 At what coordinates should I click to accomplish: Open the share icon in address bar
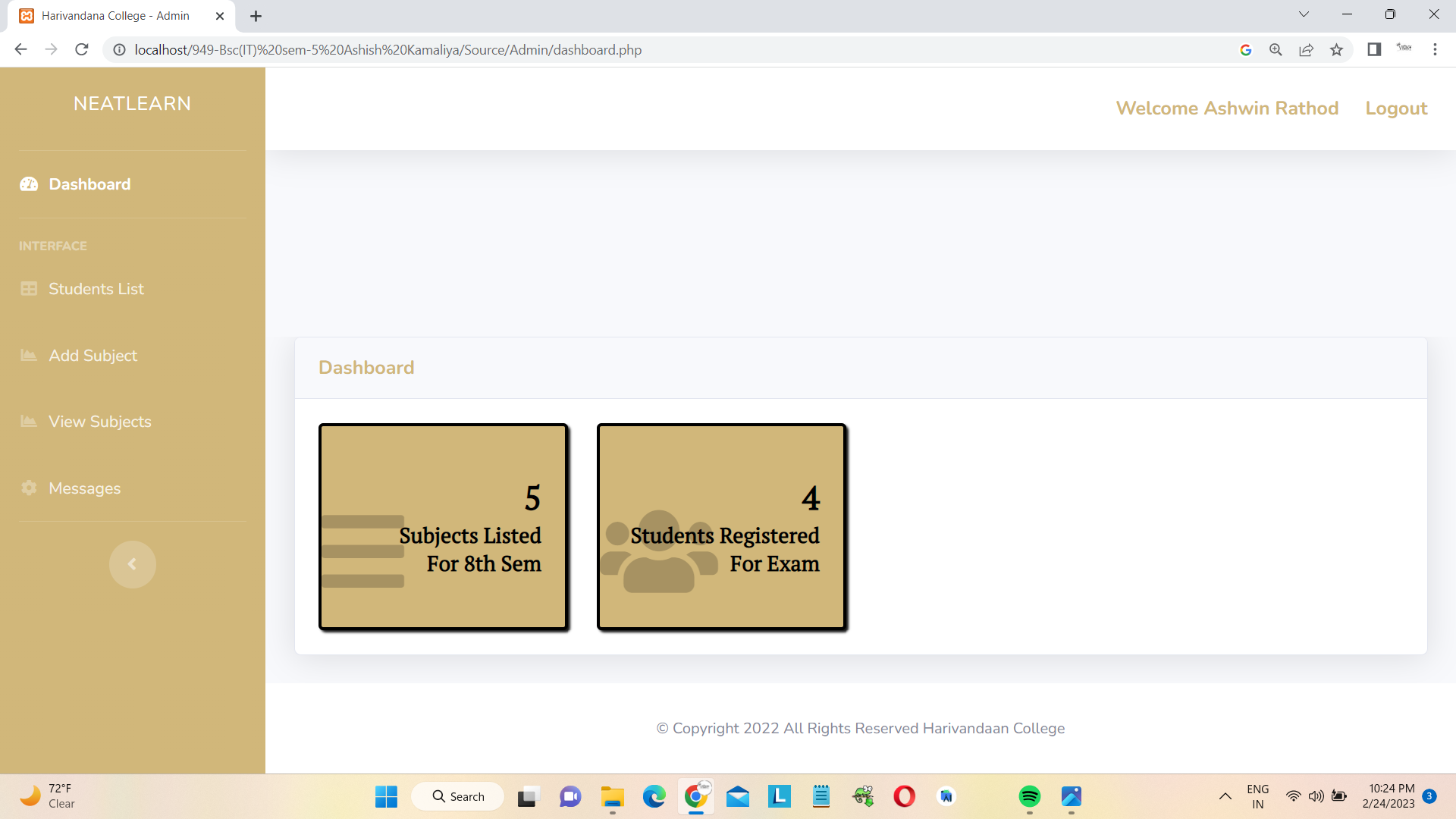[1307, 49]
